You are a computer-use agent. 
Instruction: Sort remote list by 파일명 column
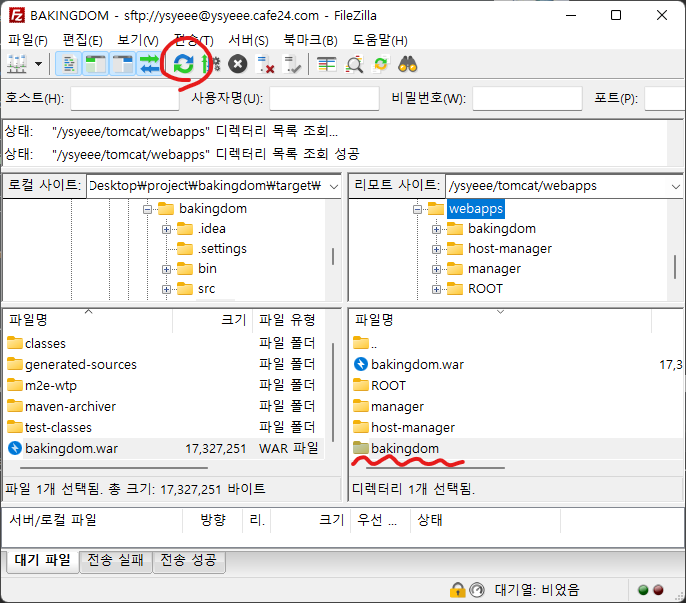point(500,320)
